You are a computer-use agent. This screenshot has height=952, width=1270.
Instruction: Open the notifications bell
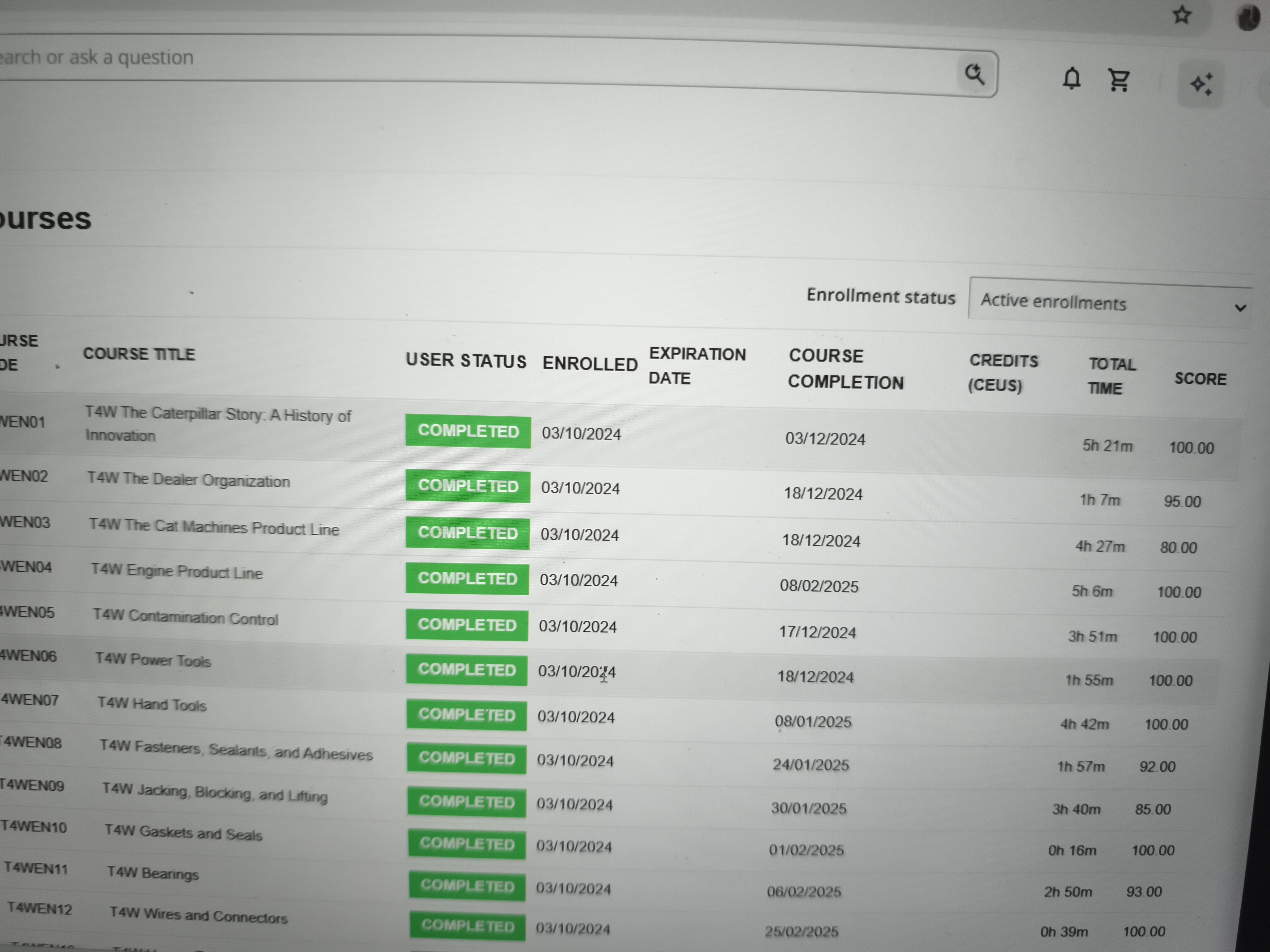coord(1071,78)
